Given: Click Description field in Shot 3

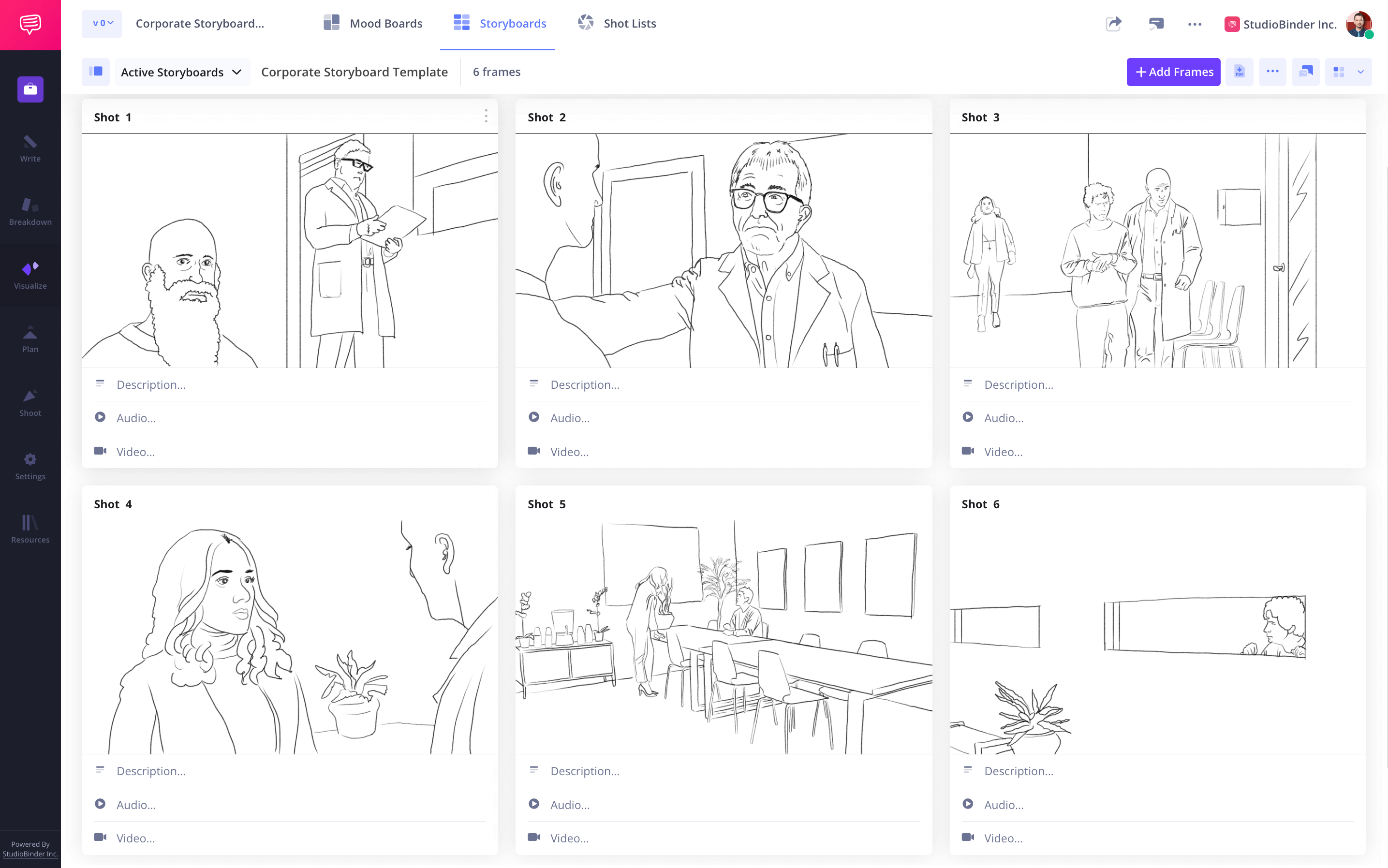Looking at the screenshot, I should pos(1019,384).
